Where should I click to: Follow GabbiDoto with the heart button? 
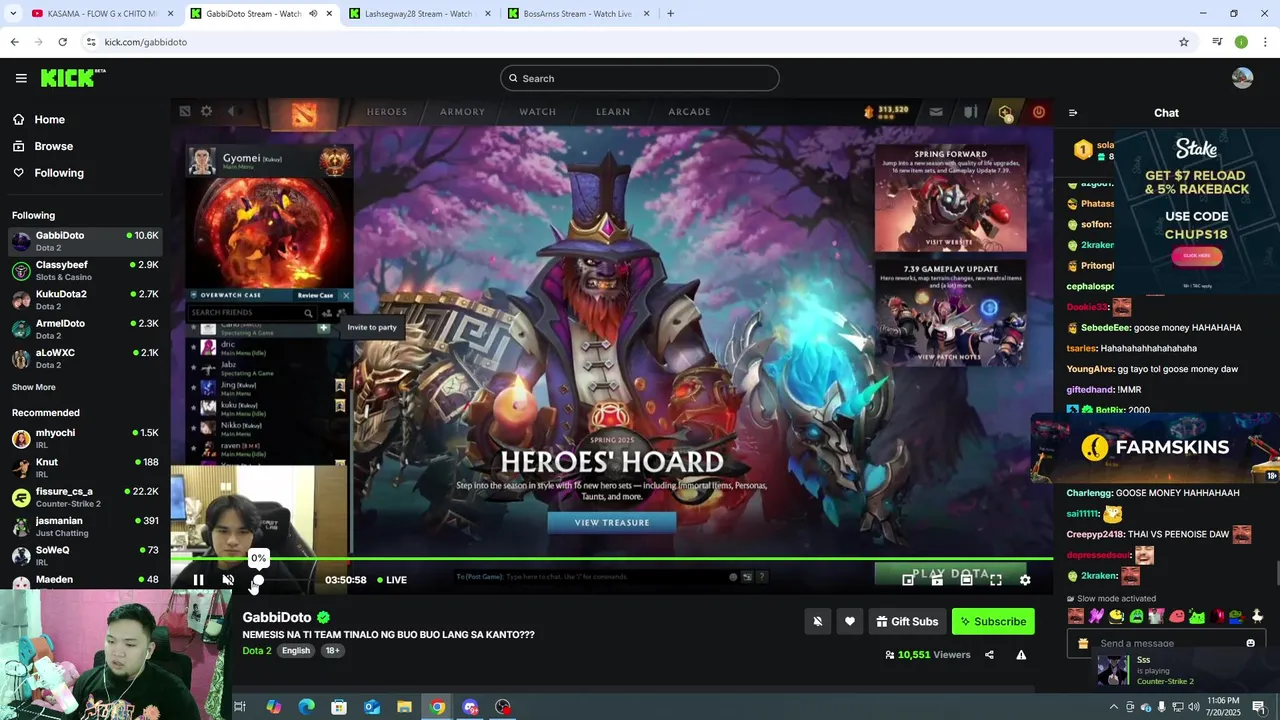click(850, 621)
